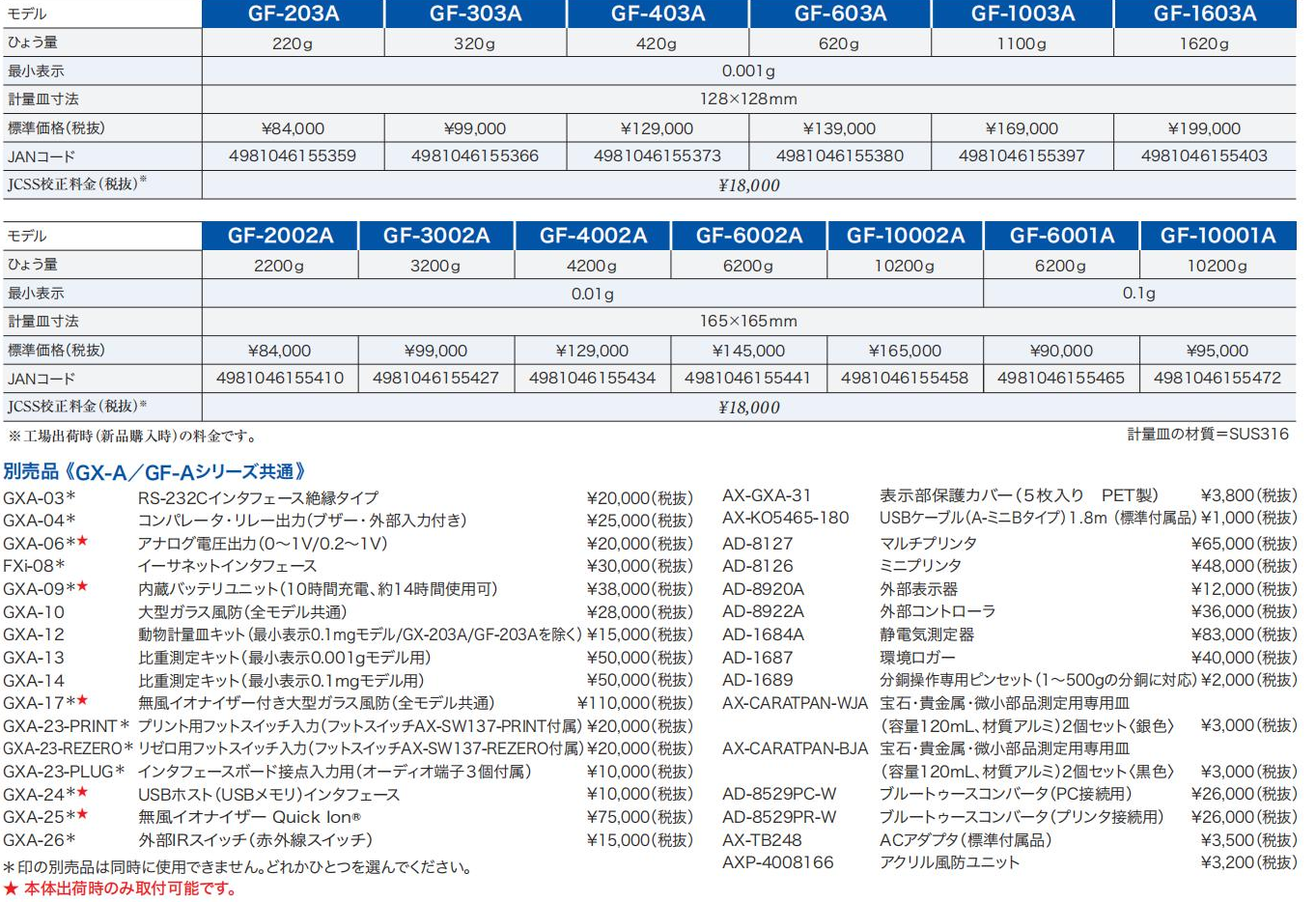
Task: Click the AX-CARATPAN-WJA accessory code
Action: coord(796,703)
